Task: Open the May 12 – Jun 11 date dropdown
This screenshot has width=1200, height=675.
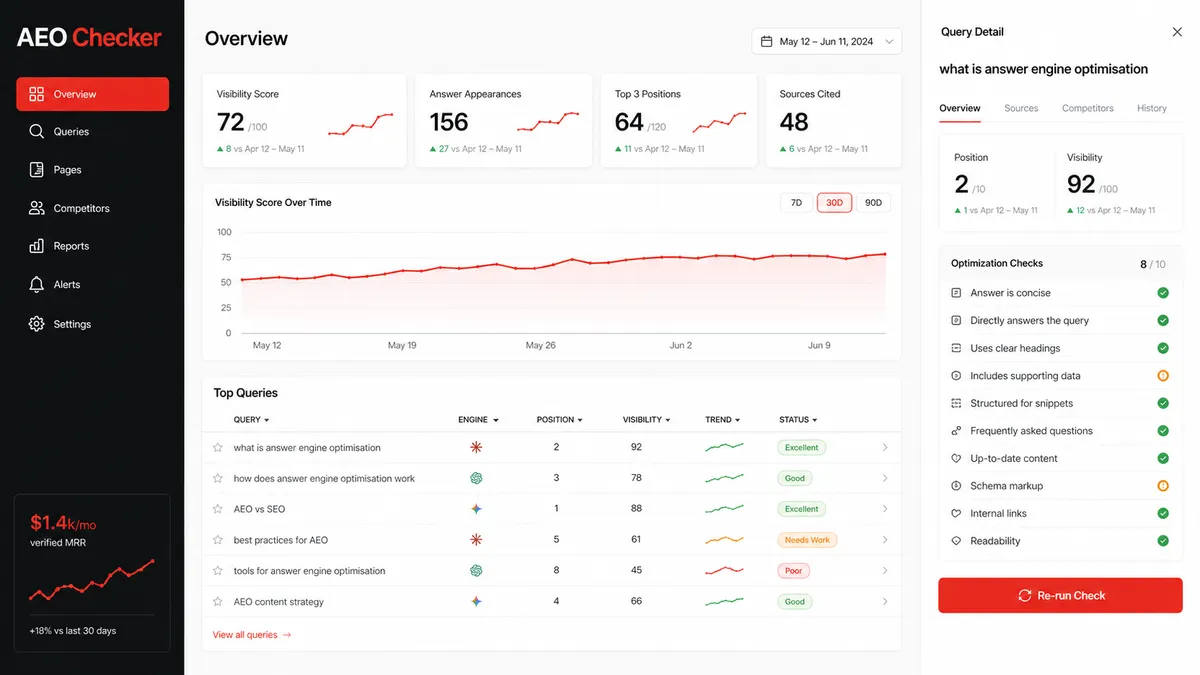Action: click(x=827, y=42)
